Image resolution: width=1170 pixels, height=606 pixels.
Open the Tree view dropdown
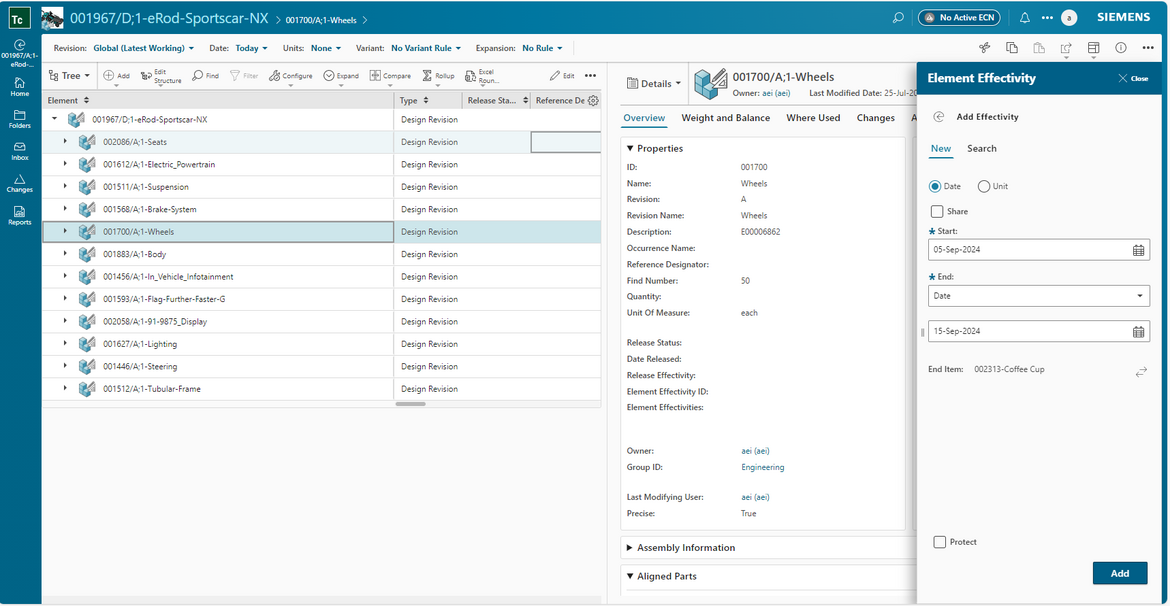tap(69, 75)
